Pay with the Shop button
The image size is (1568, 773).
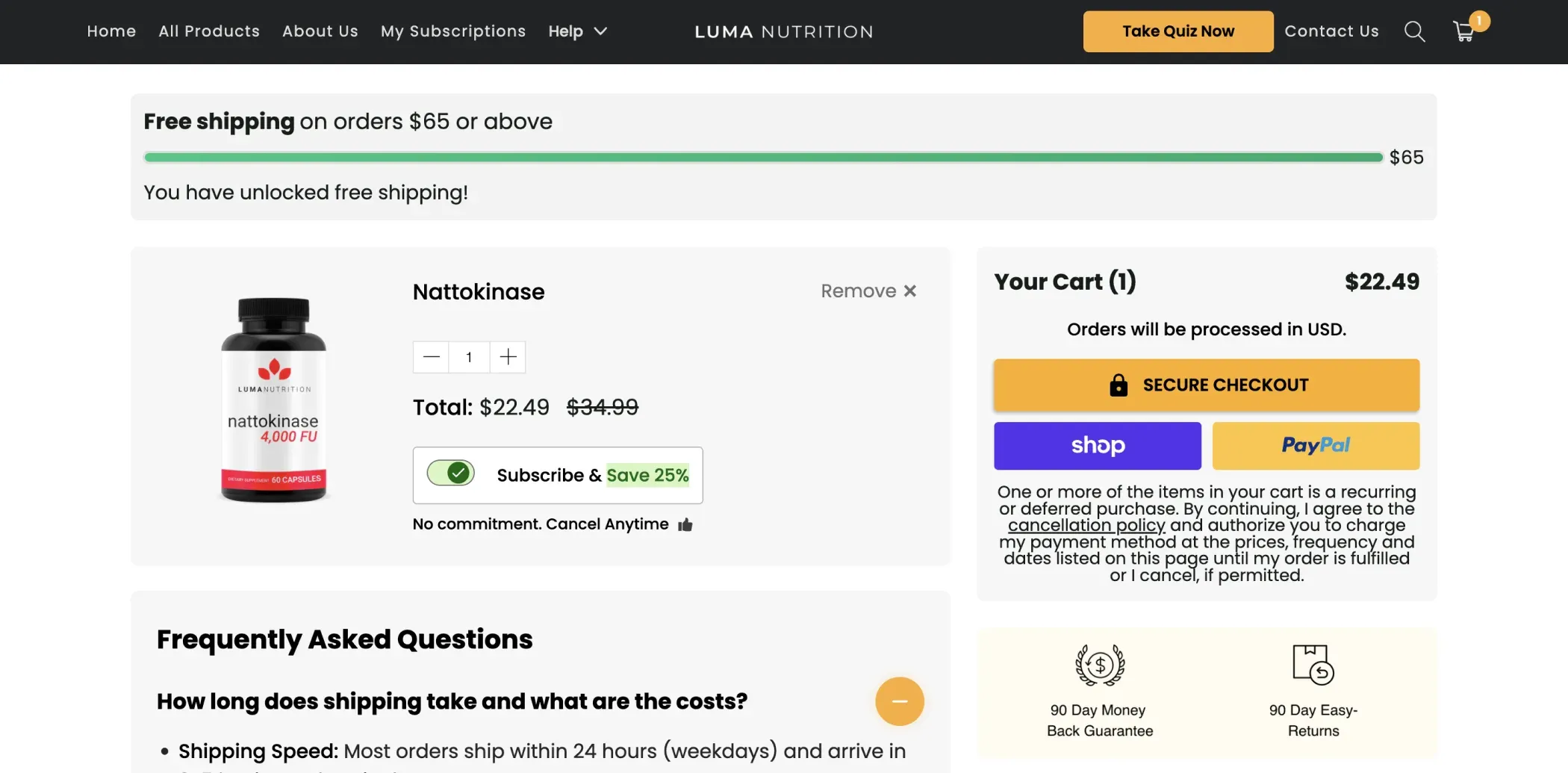[x=1097, y=446]
